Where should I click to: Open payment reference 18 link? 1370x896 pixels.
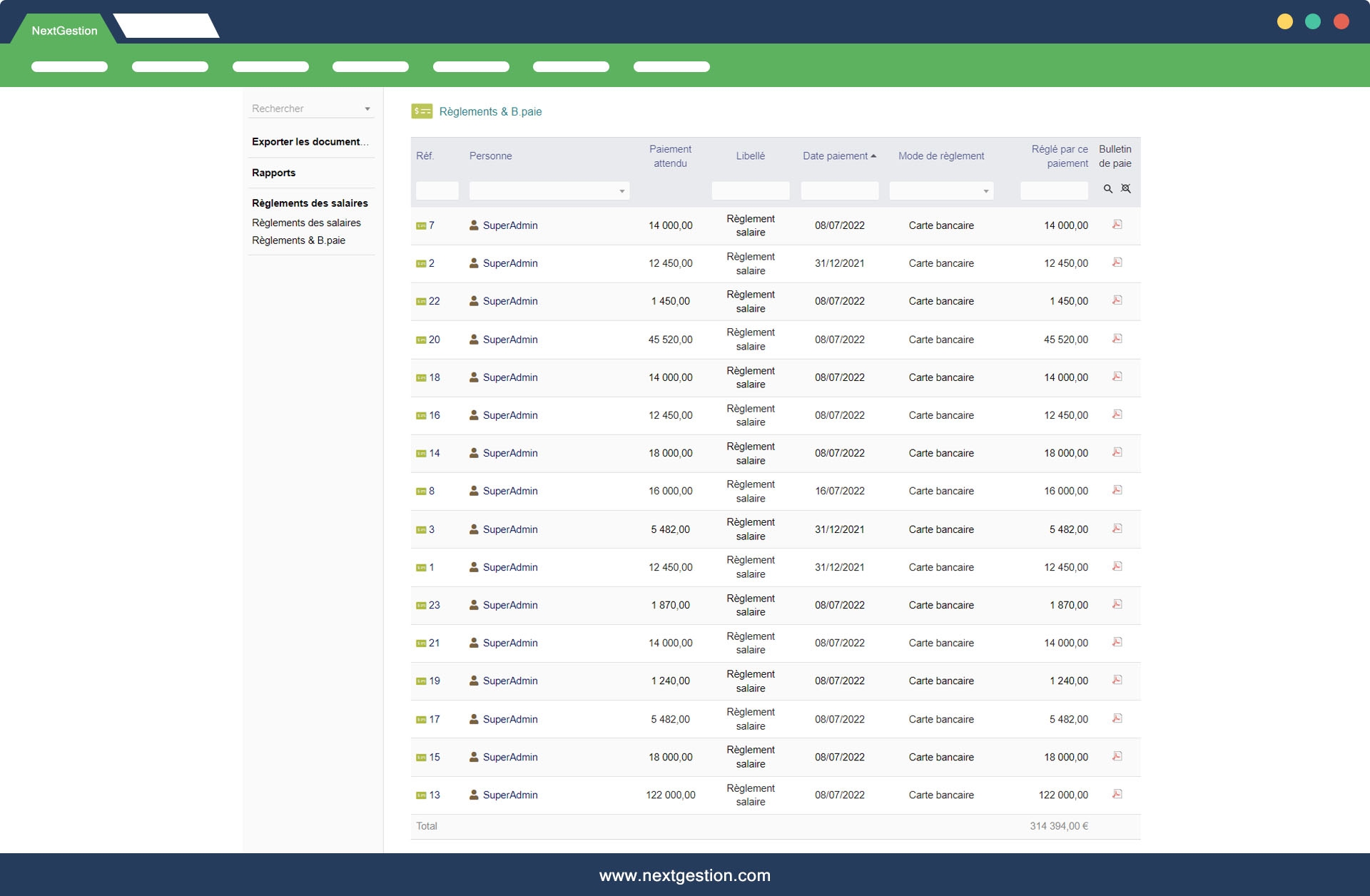click(434, 377)
